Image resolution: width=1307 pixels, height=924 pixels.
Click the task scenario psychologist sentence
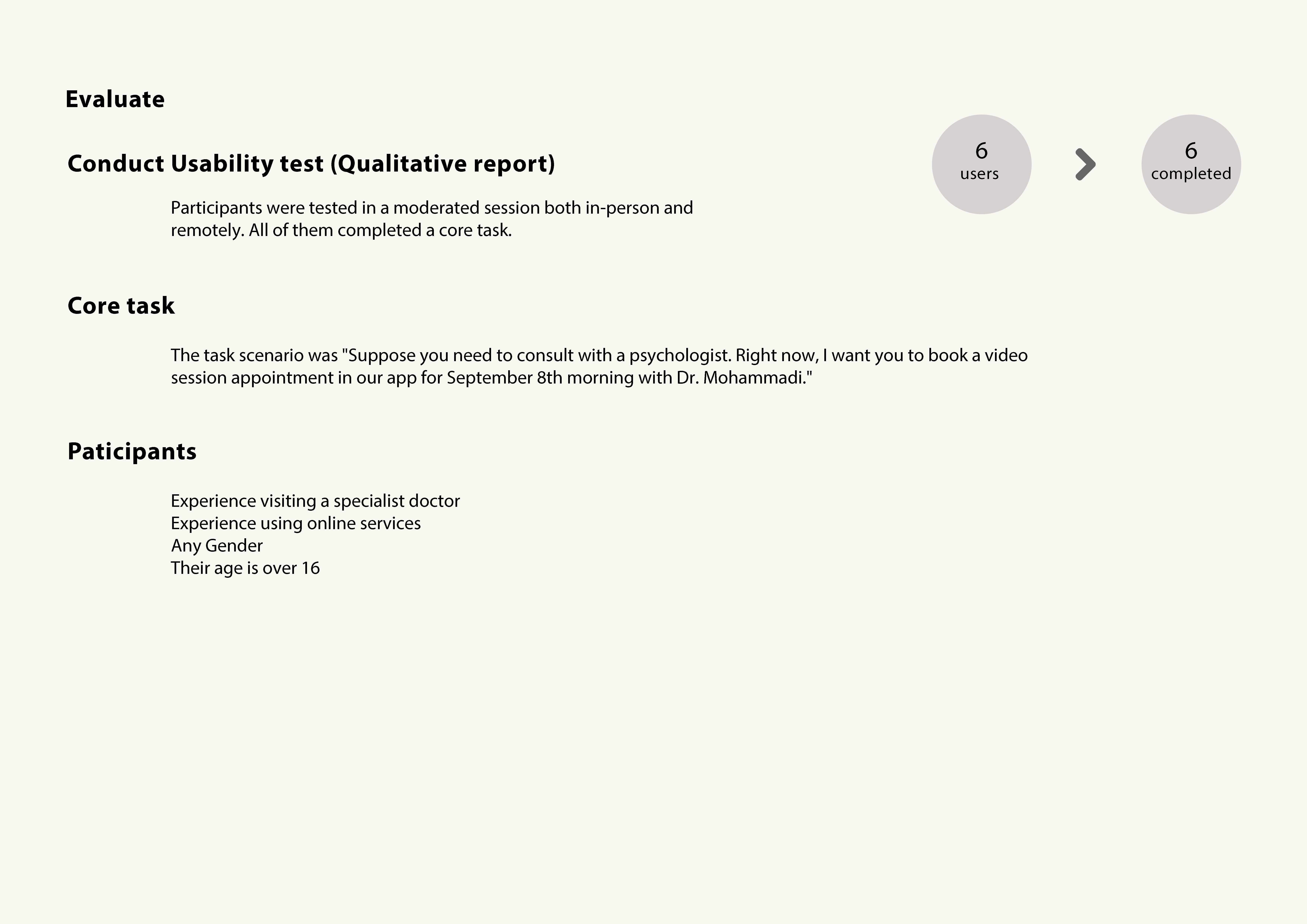coord(599,367)
